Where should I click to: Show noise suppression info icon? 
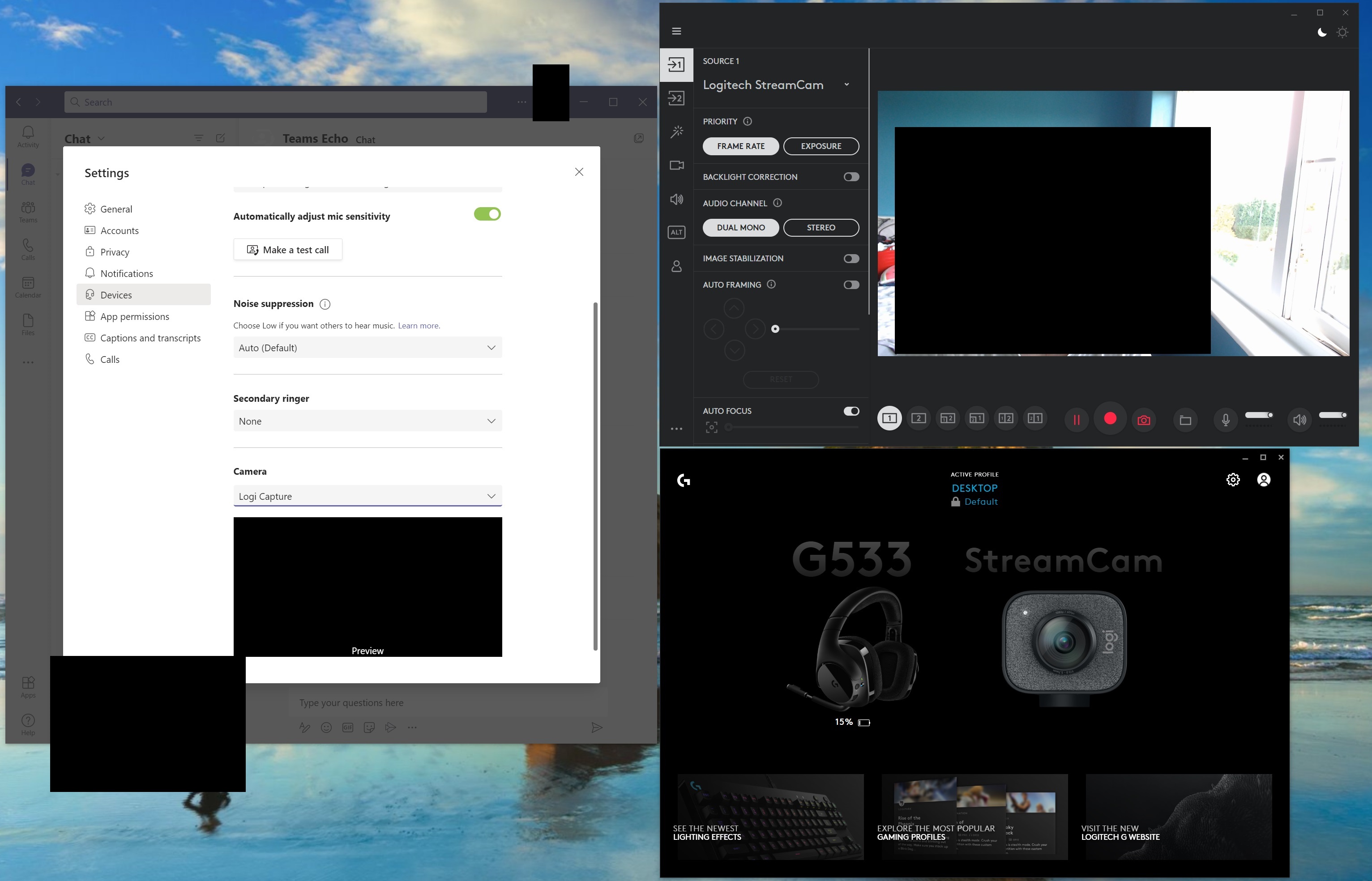pos(325,304)
